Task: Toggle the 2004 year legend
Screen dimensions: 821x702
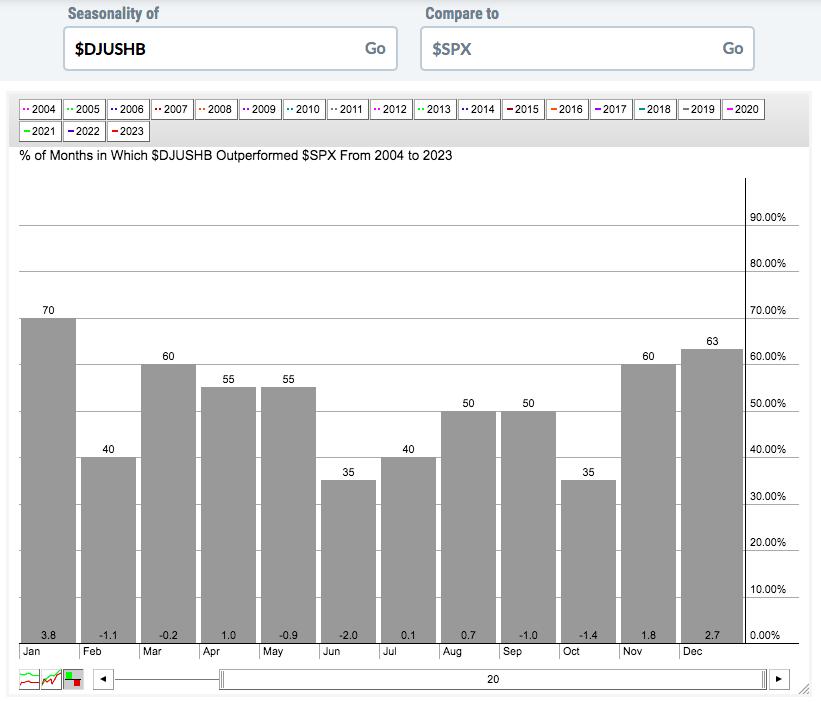Action: click(41, 109)
